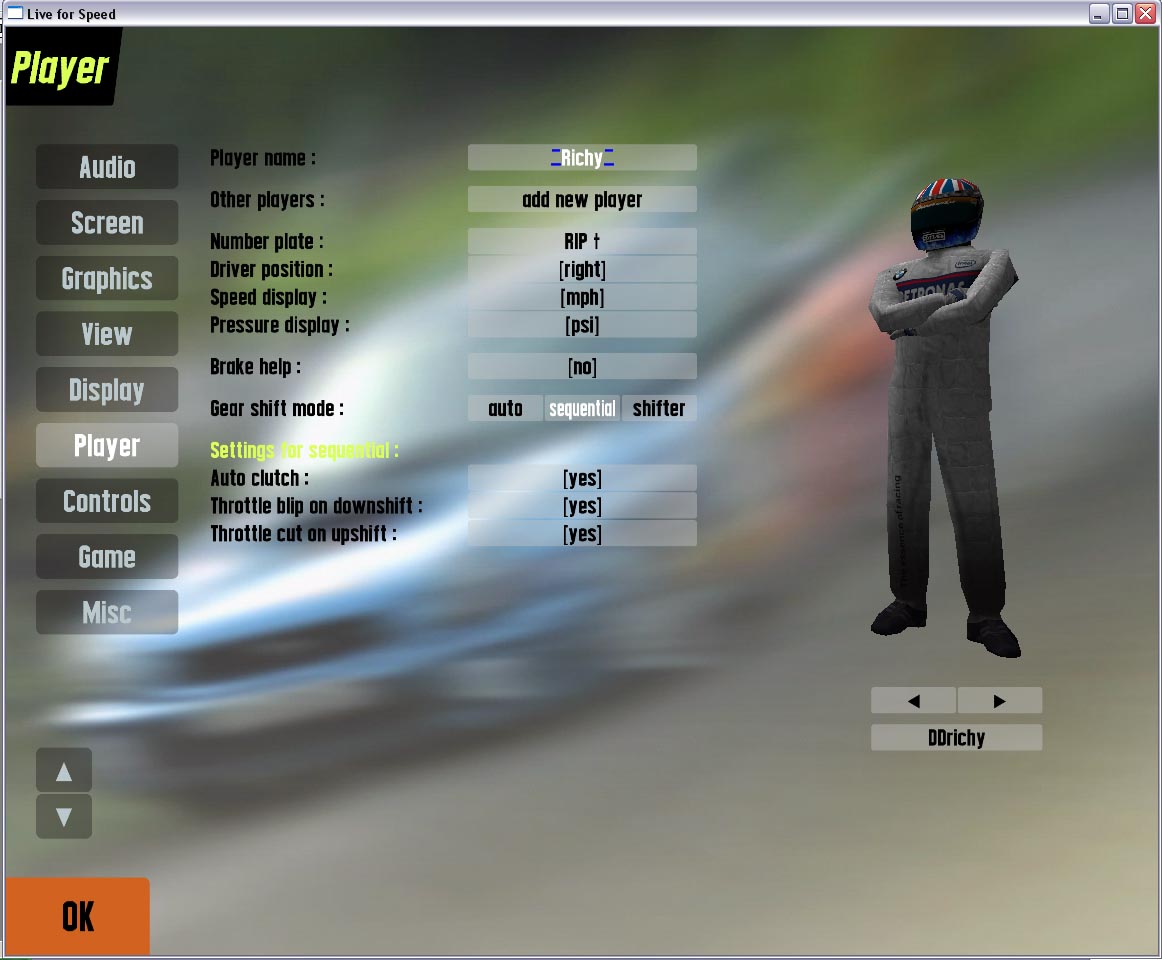Minimize the Live for Speed window

pyautogui.click(x=1099, y=13)
